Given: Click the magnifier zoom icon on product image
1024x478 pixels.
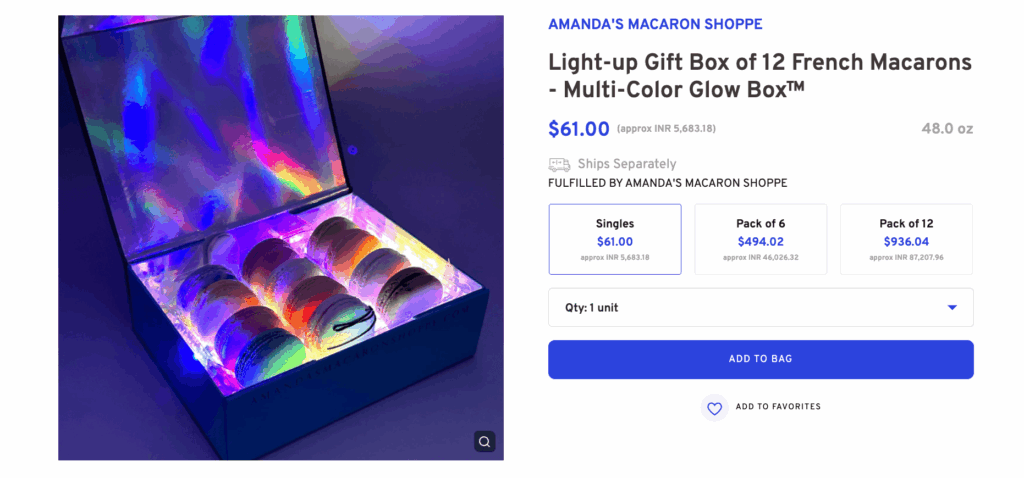Looking at the screenshot, I should point(484,441).
